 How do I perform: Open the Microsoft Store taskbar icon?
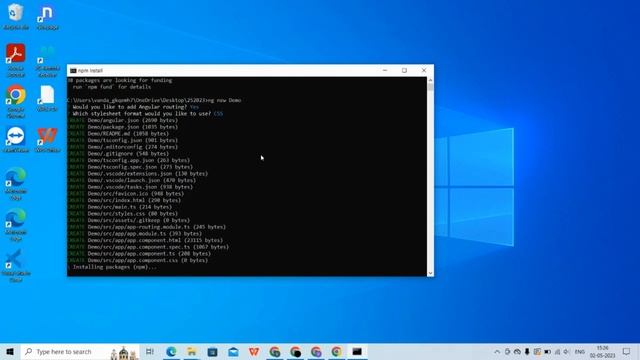pyautogui.click(x=212, y=351)
